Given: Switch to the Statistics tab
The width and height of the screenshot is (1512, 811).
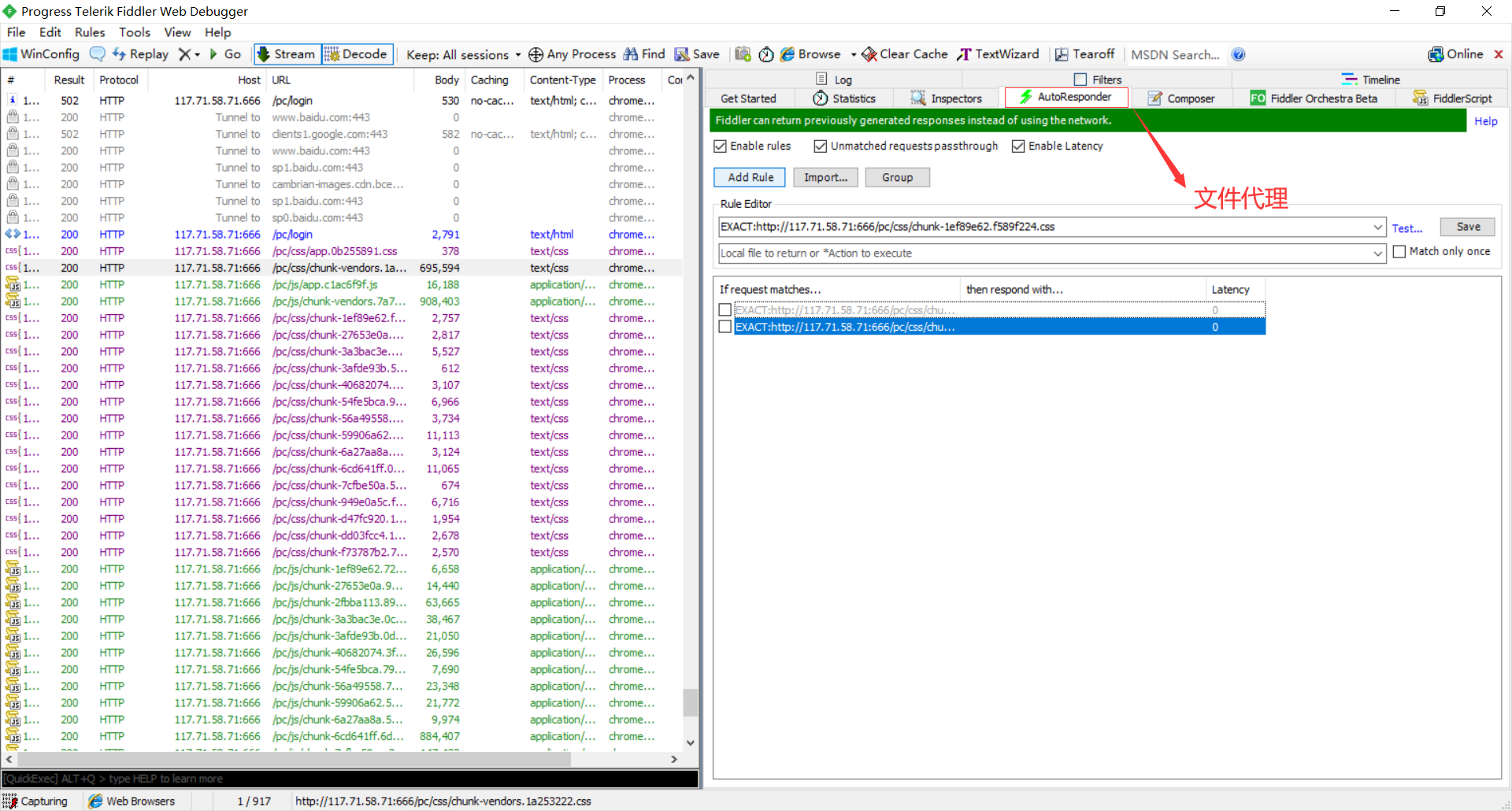Looking at the screenshot, I should (x=844, y=98).
